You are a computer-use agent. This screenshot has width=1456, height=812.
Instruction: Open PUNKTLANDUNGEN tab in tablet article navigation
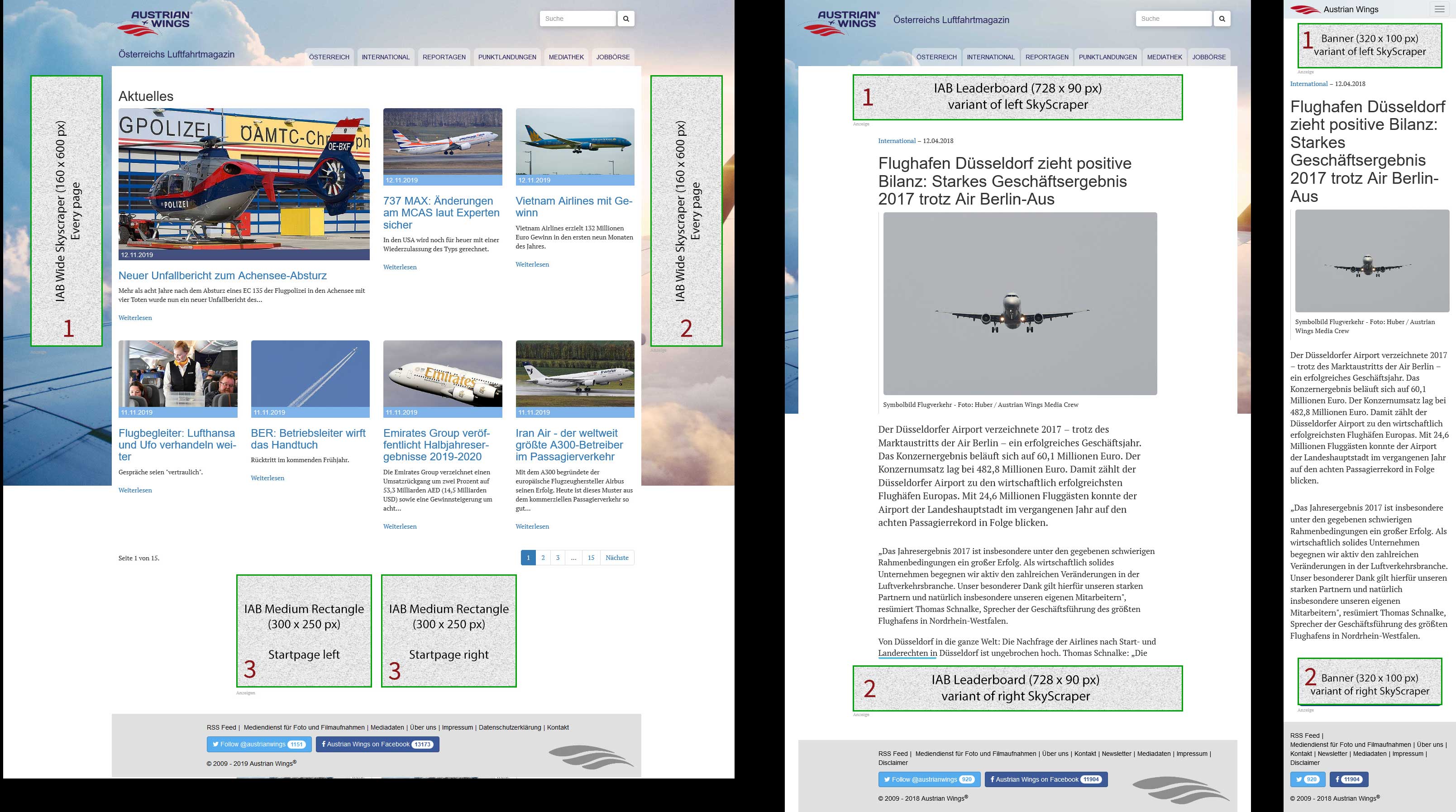point(1108,57)
